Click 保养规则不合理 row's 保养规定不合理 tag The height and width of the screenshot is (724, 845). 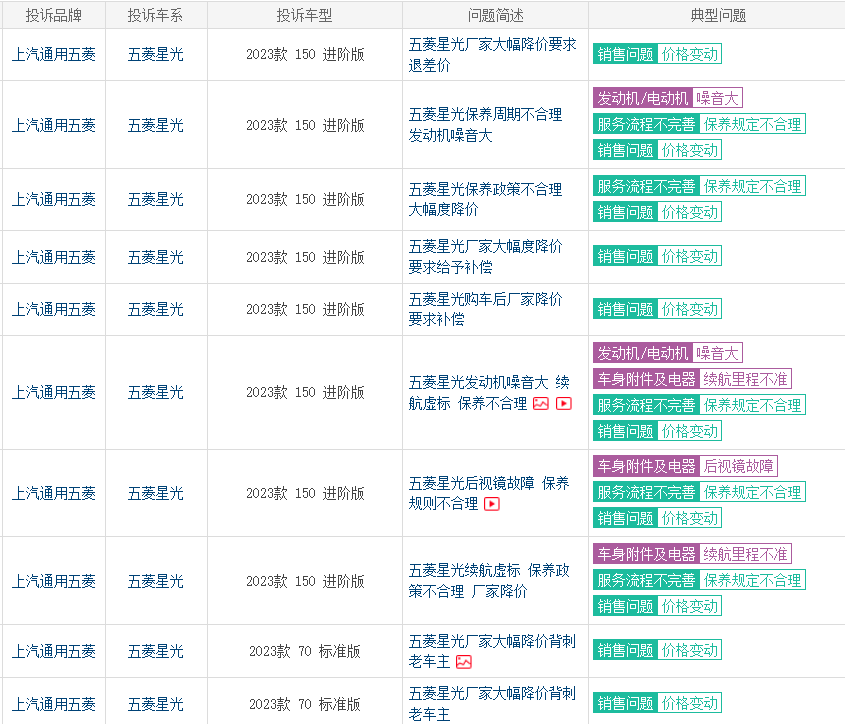click(753, 492)
